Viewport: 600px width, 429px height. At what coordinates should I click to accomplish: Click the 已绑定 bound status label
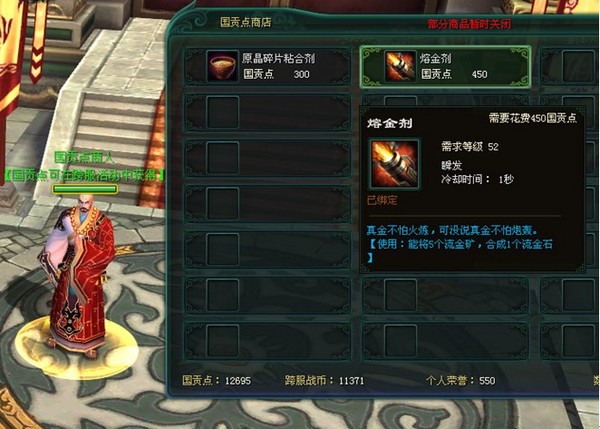[382, 200]
